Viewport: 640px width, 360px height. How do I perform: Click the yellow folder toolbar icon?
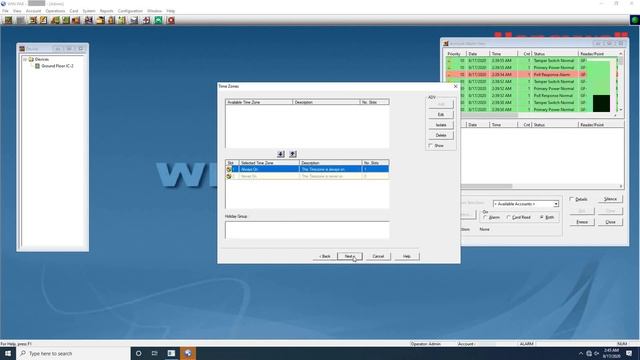tap(100, 20)
